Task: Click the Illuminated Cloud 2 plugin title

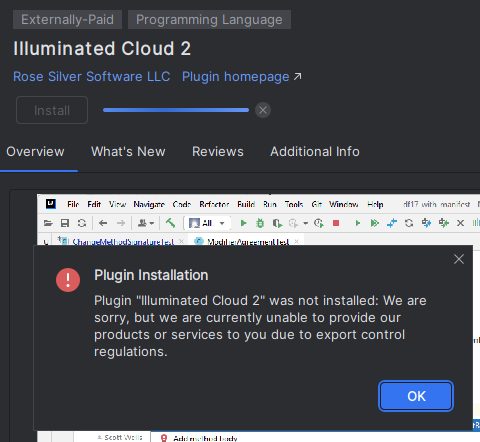Action: (102, 49)
